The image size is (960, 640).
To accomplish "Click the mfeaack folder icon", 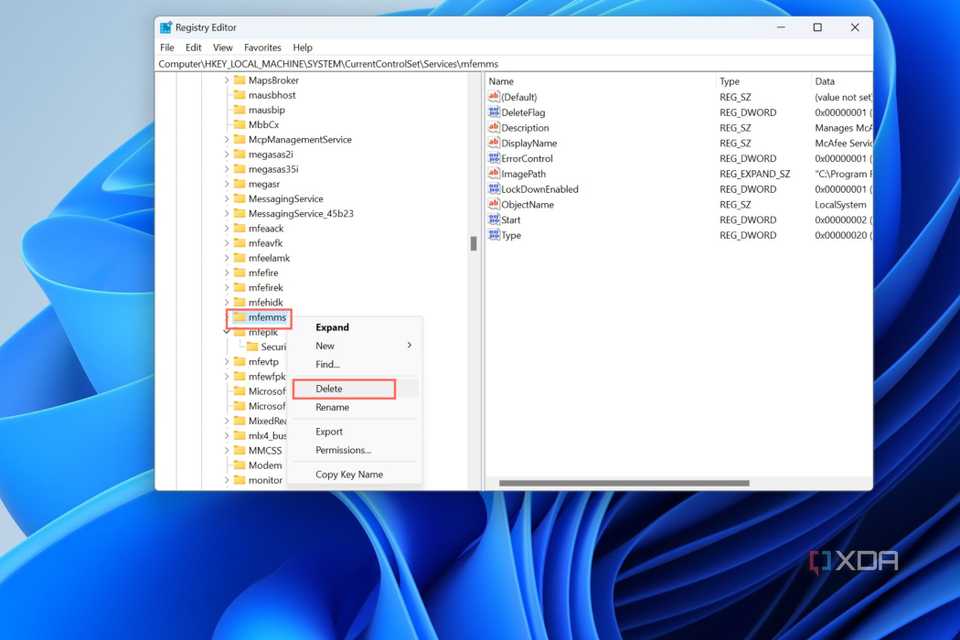I will tap(239, 228).
